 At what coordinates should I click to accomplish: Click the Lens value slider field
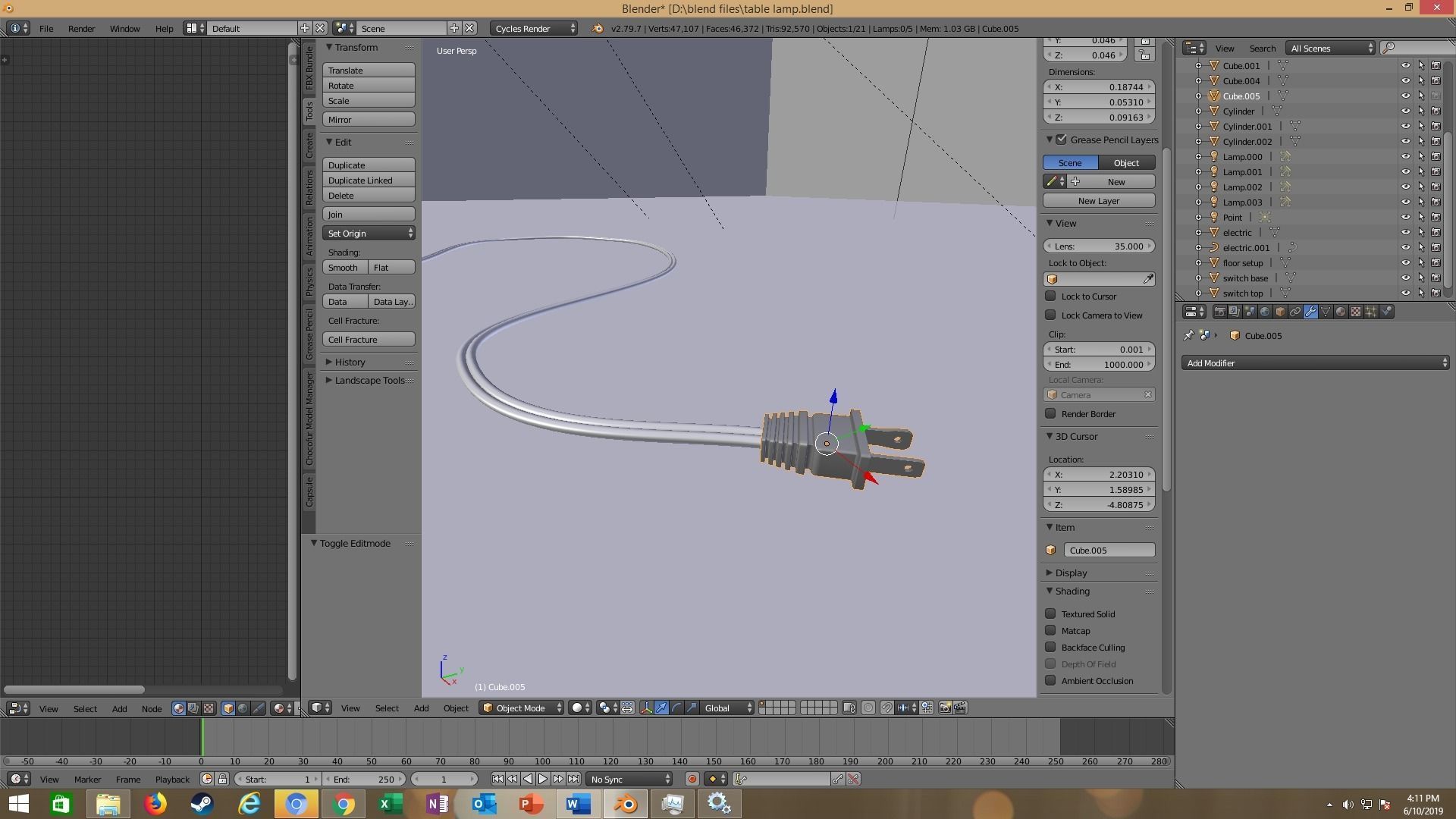click(1098, 246)
